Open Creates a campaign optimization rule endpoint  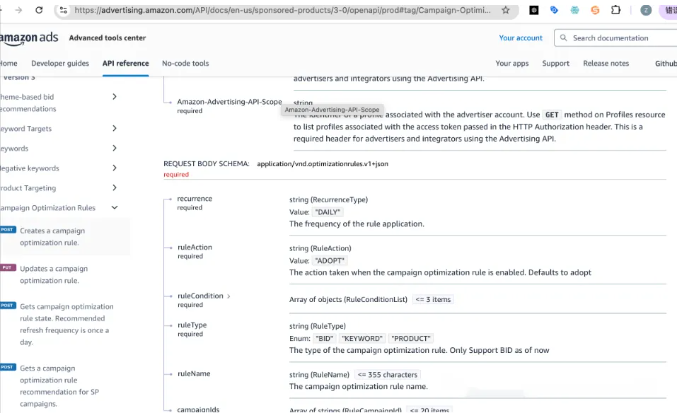pos(52,237)
